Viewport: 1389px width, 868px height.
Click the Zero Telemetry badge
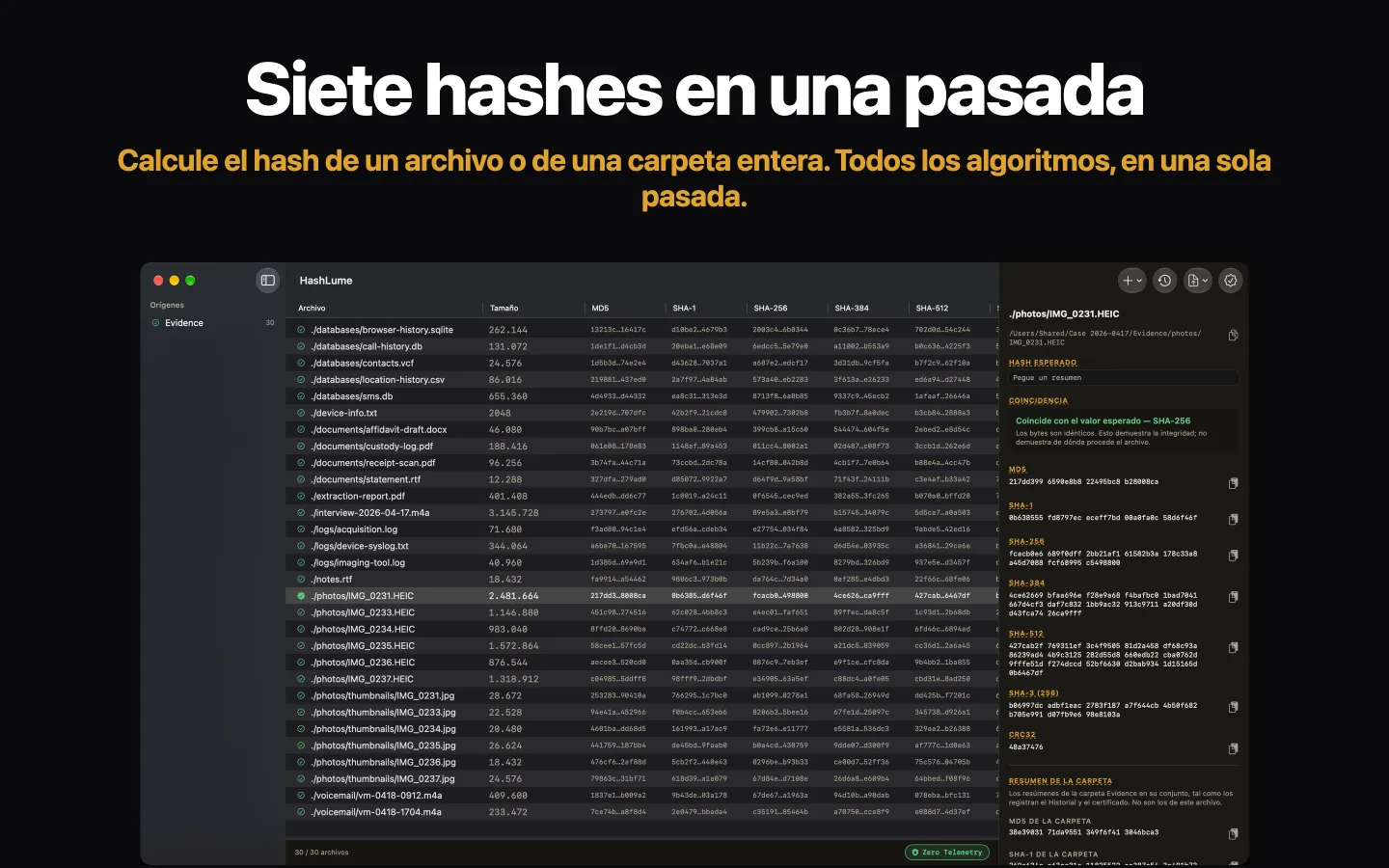pos(947,853)
